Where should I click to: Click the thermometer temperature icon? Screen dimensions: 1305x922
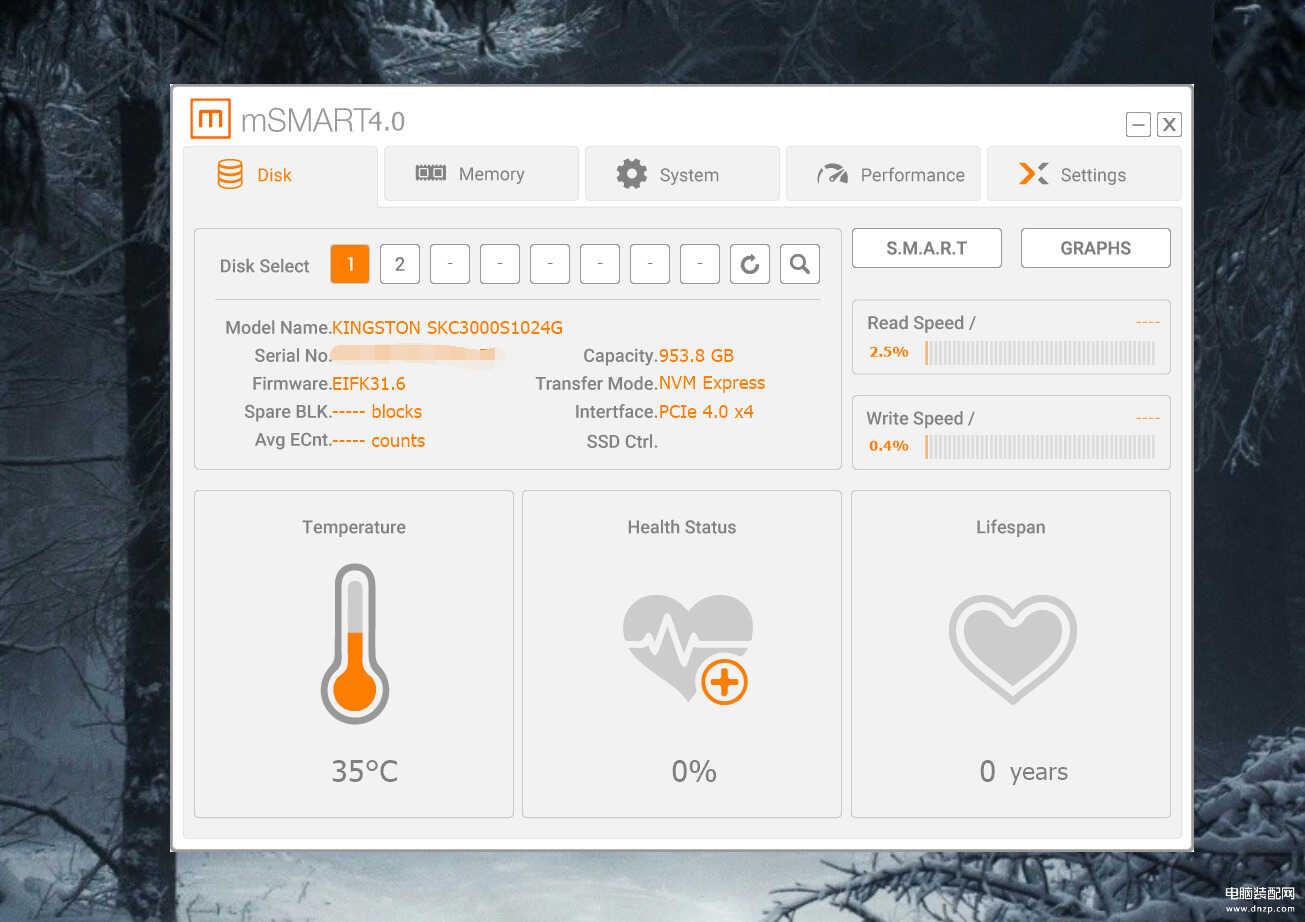point(354,644)
